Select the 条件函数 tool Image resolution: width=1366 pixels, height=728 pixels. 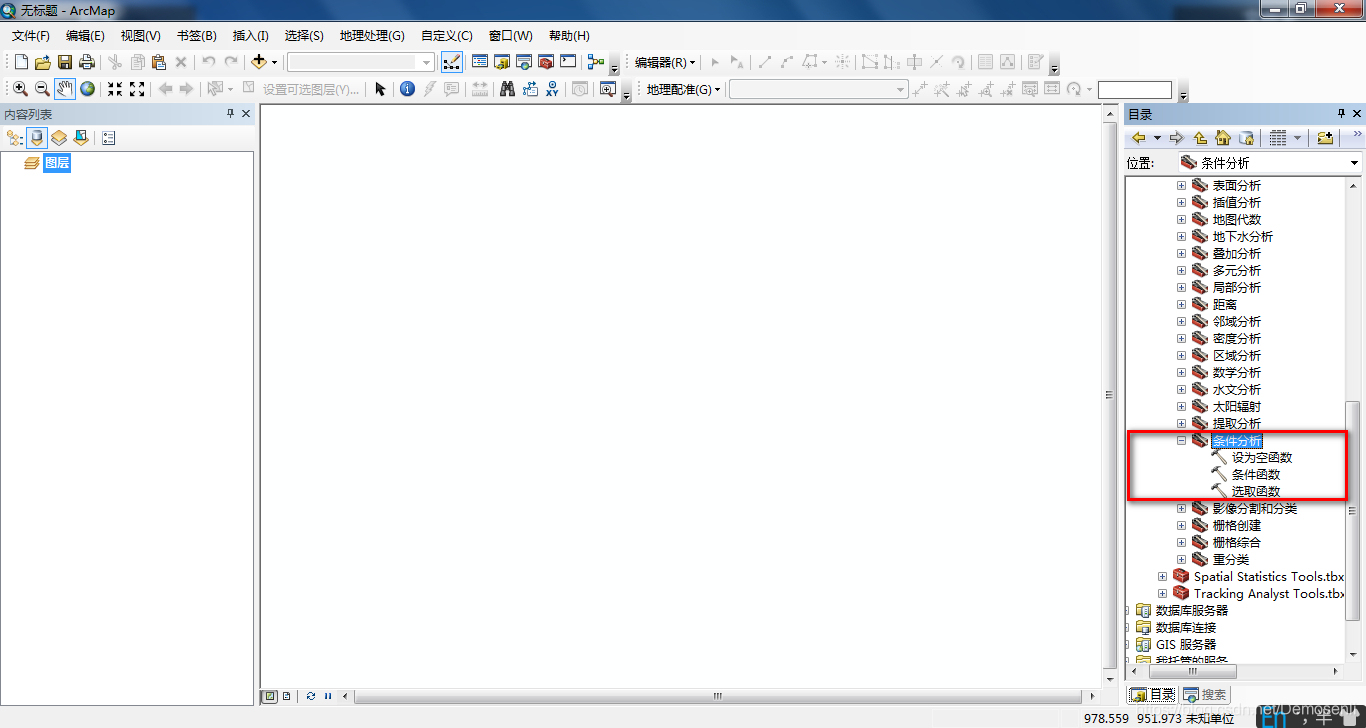(x=1256, y=474)
